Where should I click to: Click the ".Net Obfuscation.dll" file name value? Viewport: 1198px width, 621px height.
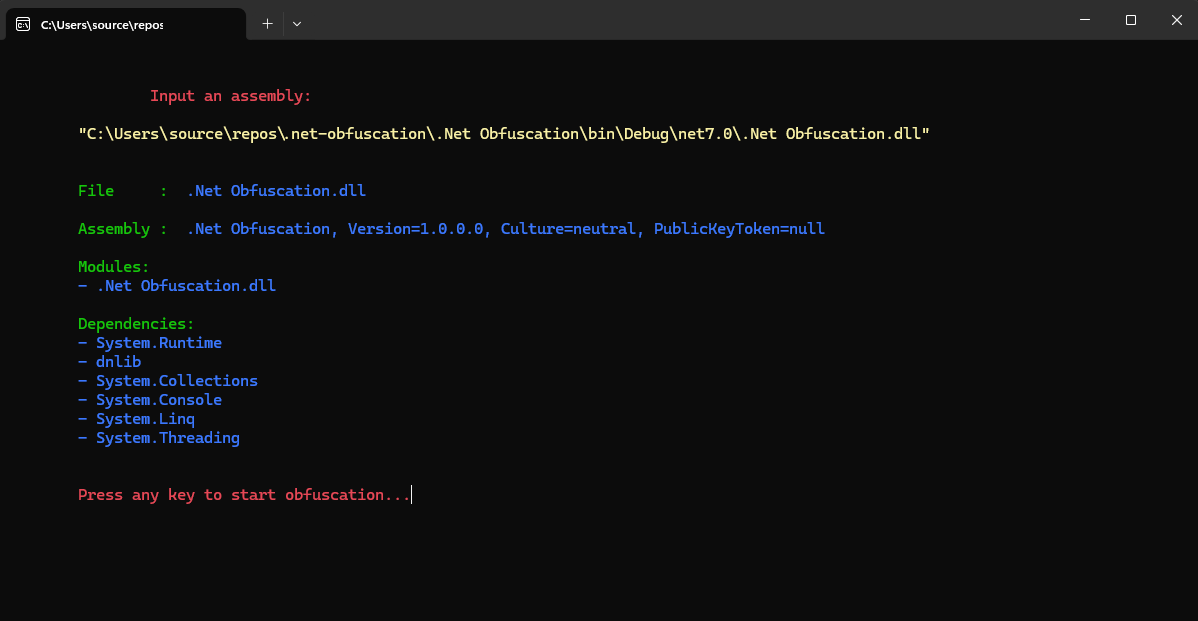click(x=276, y=191)
